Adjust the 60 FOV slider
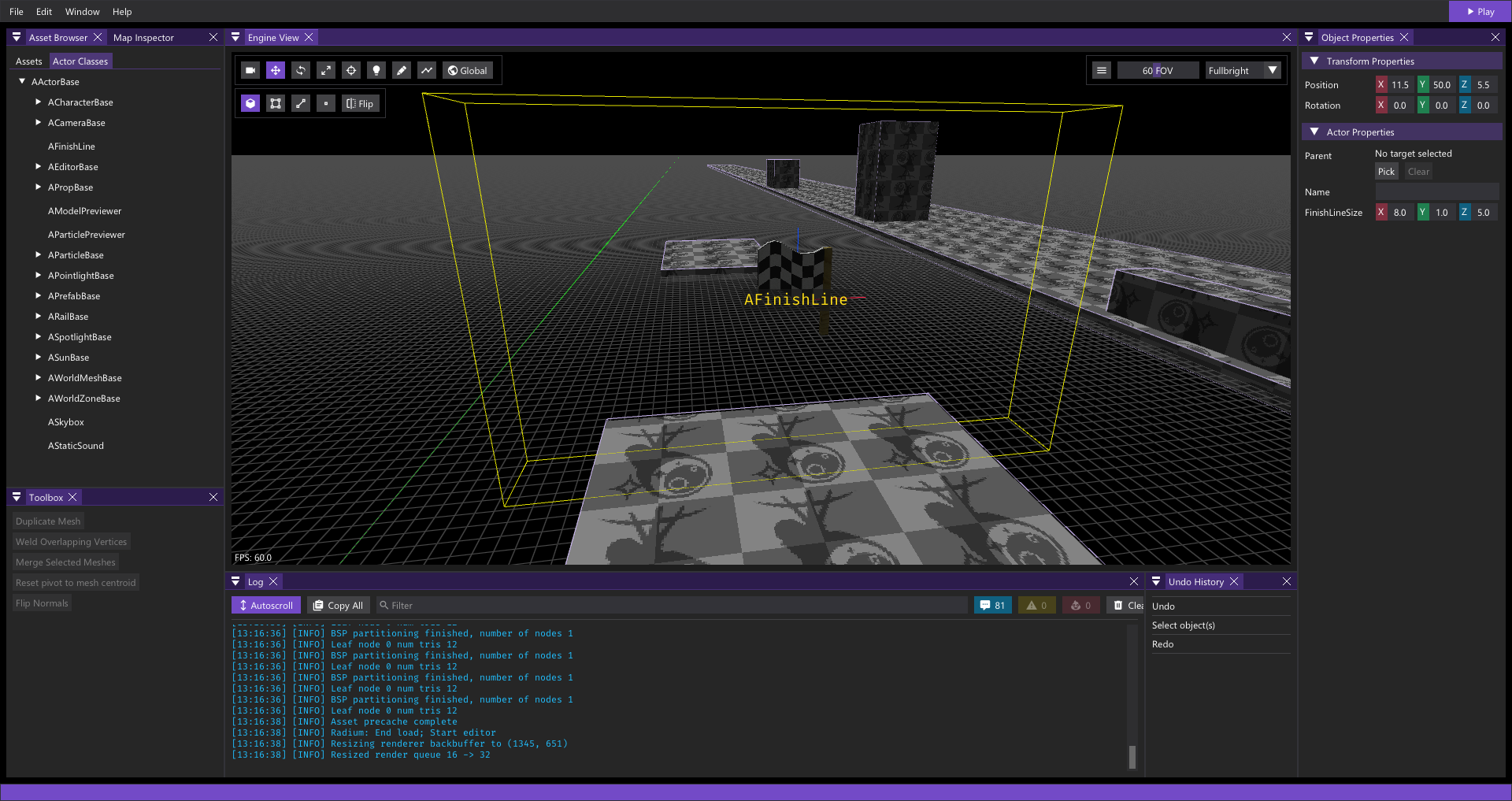Screen dimensions: 1512x801 tap(1158, 71)
